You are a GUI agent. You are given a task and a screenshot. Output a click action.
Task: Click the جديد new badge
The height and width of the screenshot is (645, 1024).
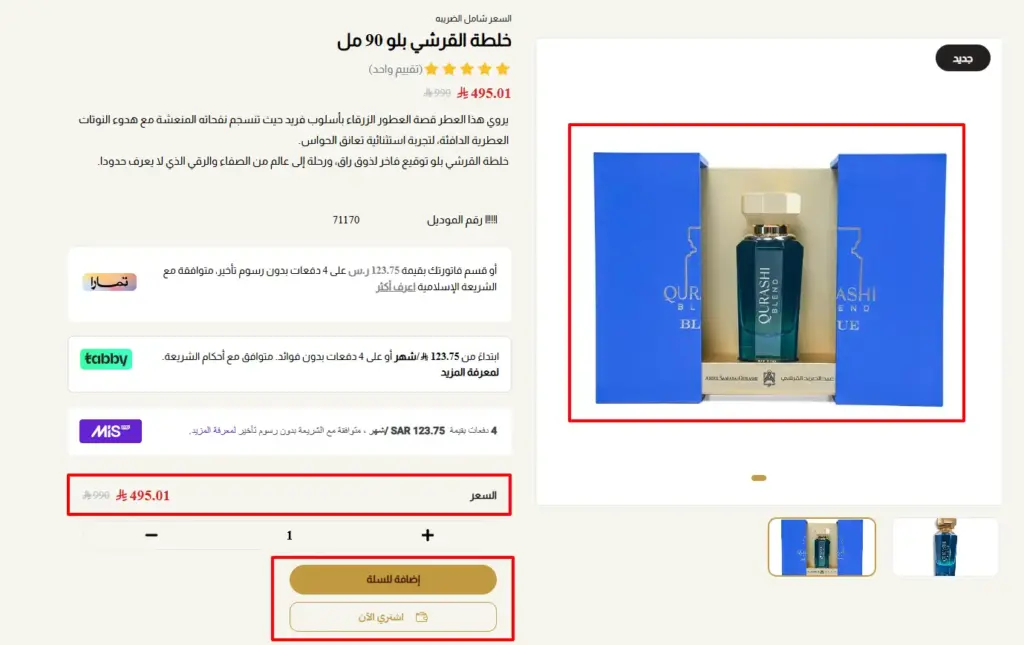click(963, 58)
